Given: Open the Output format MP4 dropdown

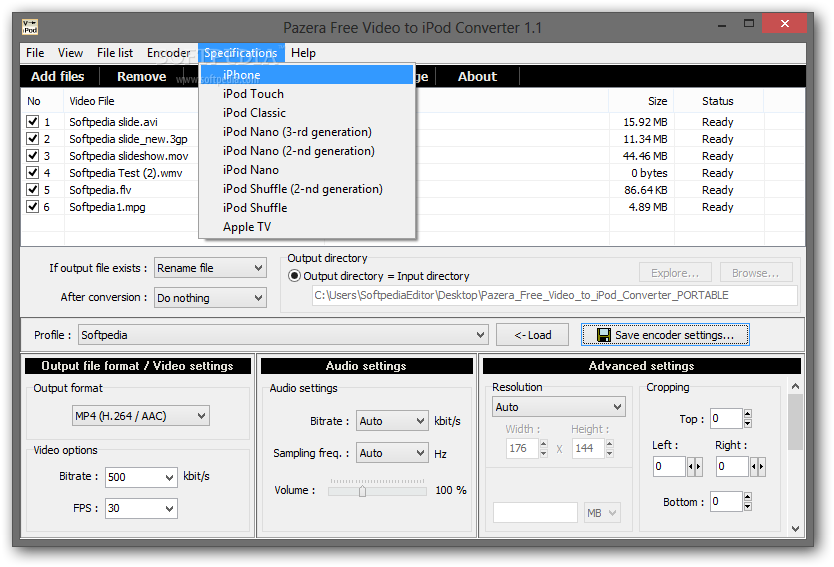Looking at the screenshot, I should click(x=141, y=416).
